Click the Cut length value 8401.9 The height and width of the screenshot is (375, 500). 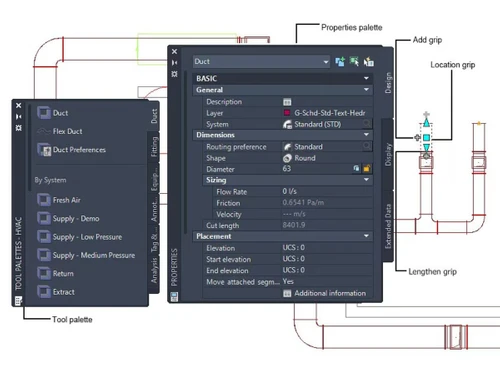coord(294,225)
